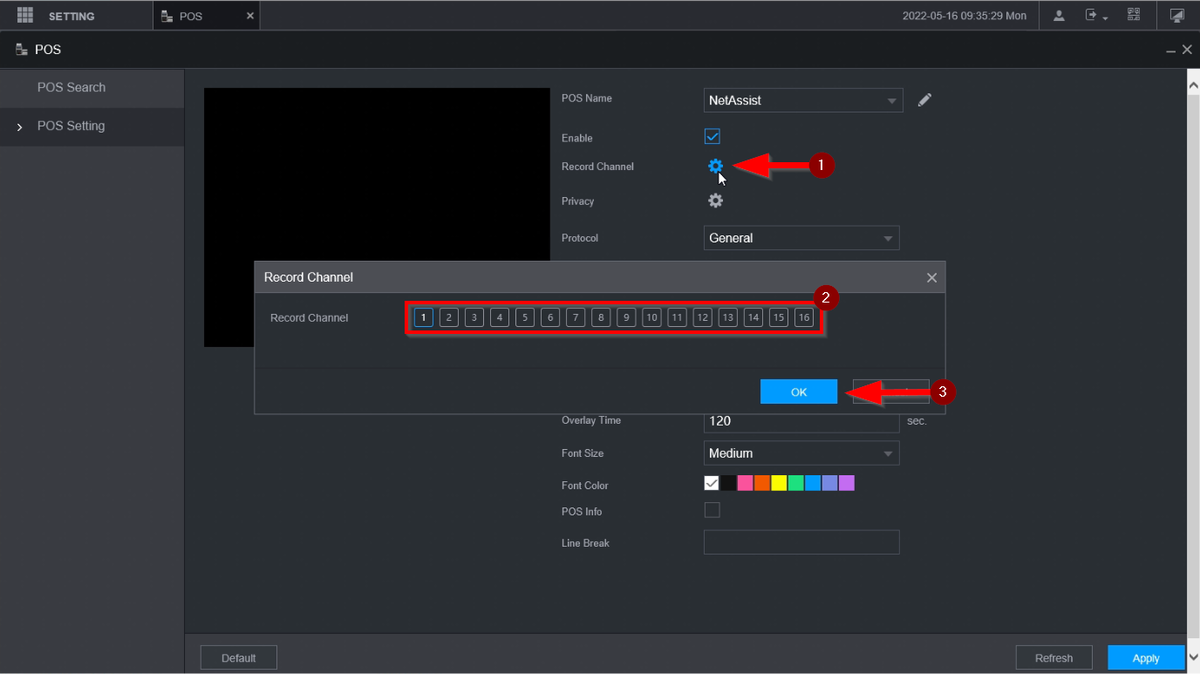Edit POS name with pencil icon
Viewport: 1200px width, 674px height.
(925, 100)
